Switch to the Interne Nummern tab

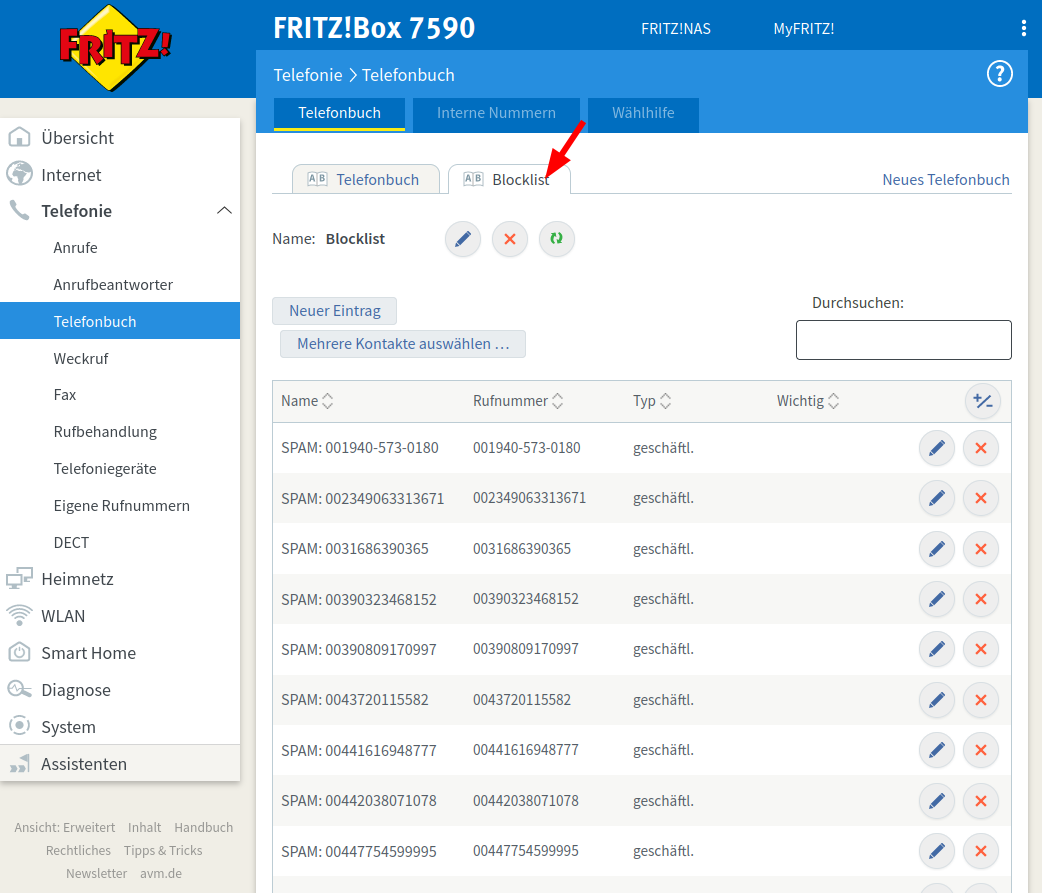coord(496,113)
